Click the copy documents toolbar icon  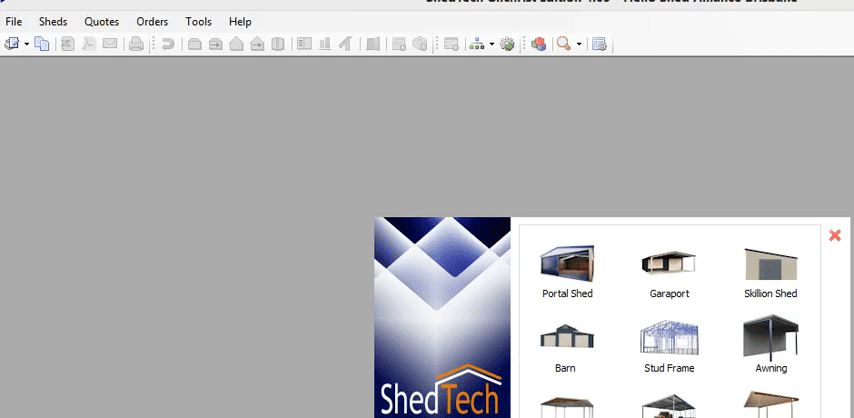point(42,44)
